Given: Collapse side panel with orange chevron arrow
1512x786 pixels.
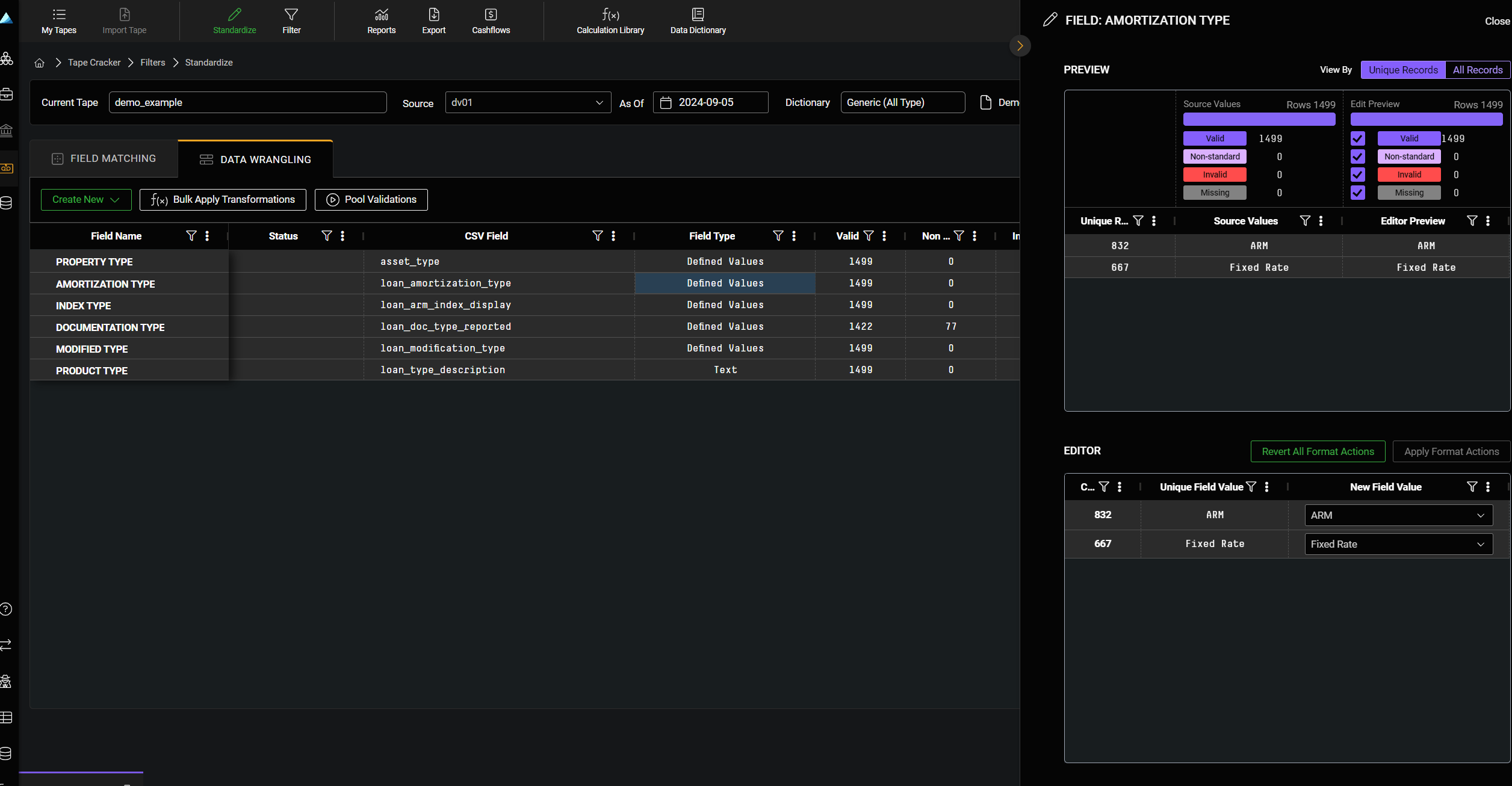Looking at the screenshot, I should pyautogui.click(x=1020, y=46).
